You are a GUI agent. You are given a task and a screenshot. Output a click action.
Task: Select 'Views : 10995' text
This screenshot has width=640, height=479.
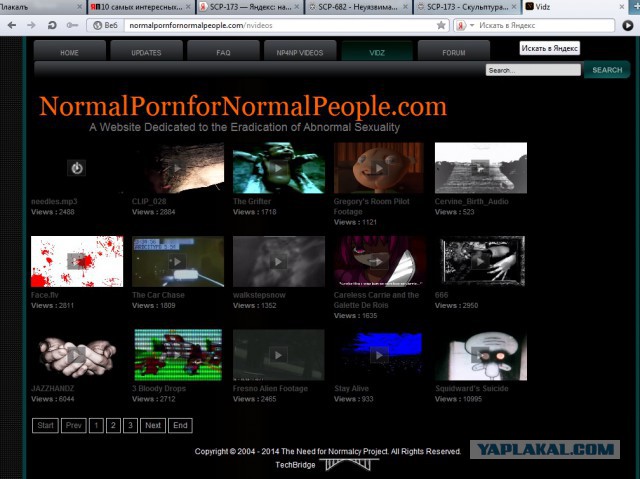pyautogui.click(x=458, y=399)
